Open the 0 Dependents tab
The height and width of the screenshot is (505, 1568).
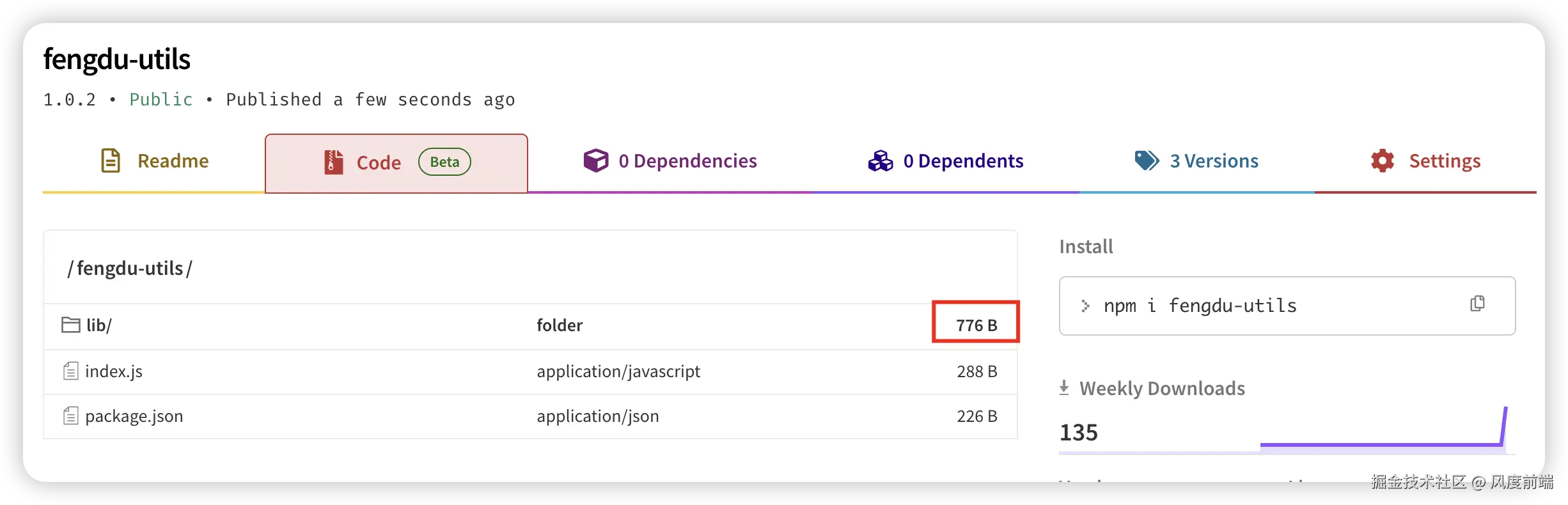coord(963,161)
